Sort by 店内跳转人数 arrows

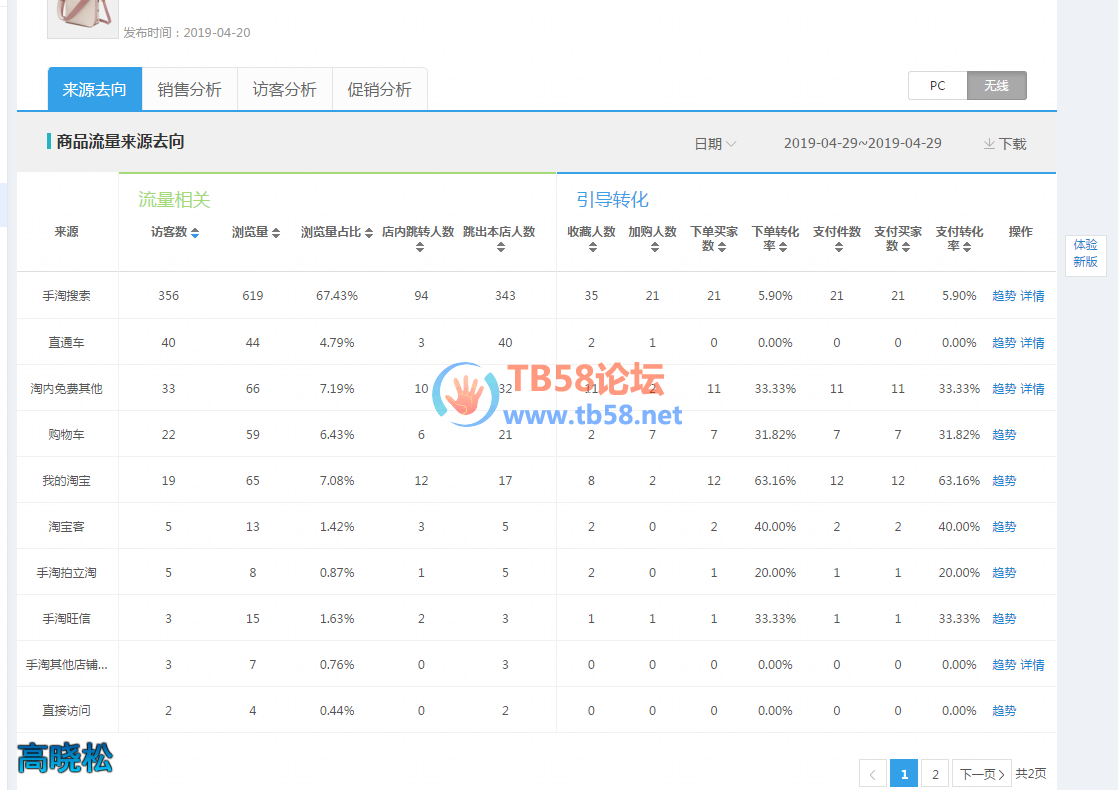[x=419, y=247]
